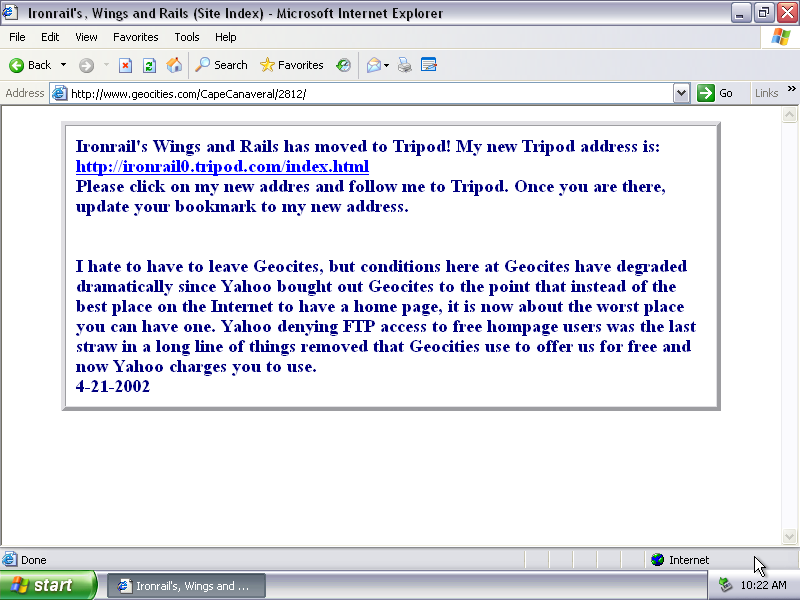Select the Ironrail's taskbar window button
Screen dimensions: 800x600
tap(186, 586)
